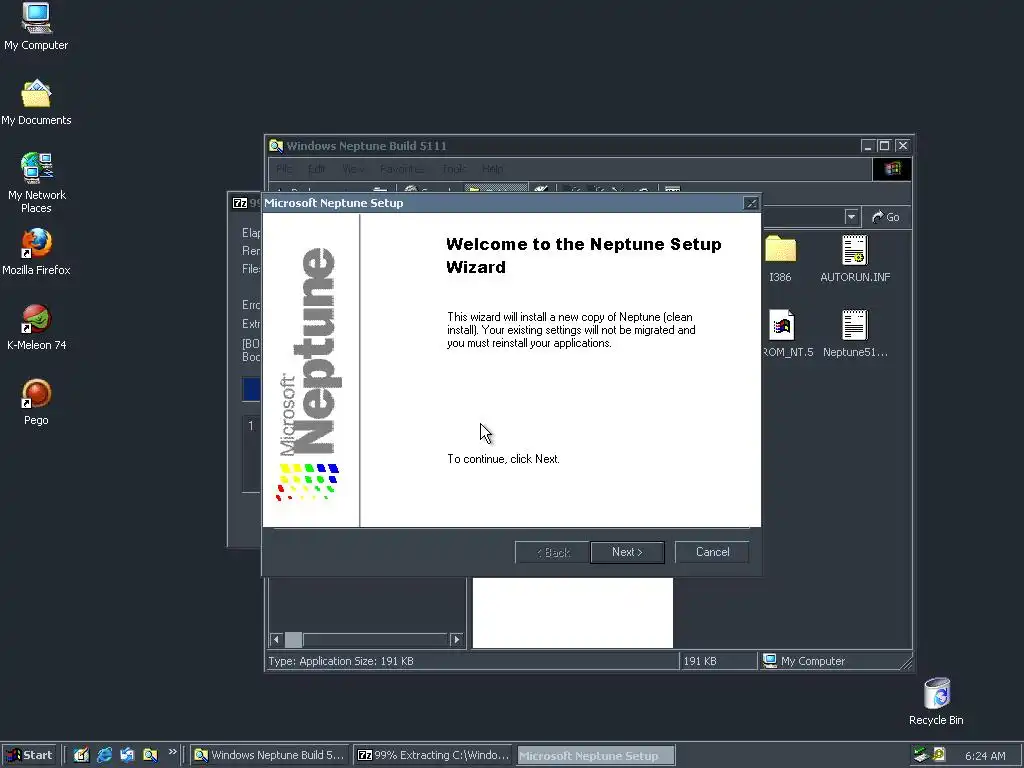
Task: Open the Help menu in Explorer
Action: pyautogui.click(x=492, y=169)
